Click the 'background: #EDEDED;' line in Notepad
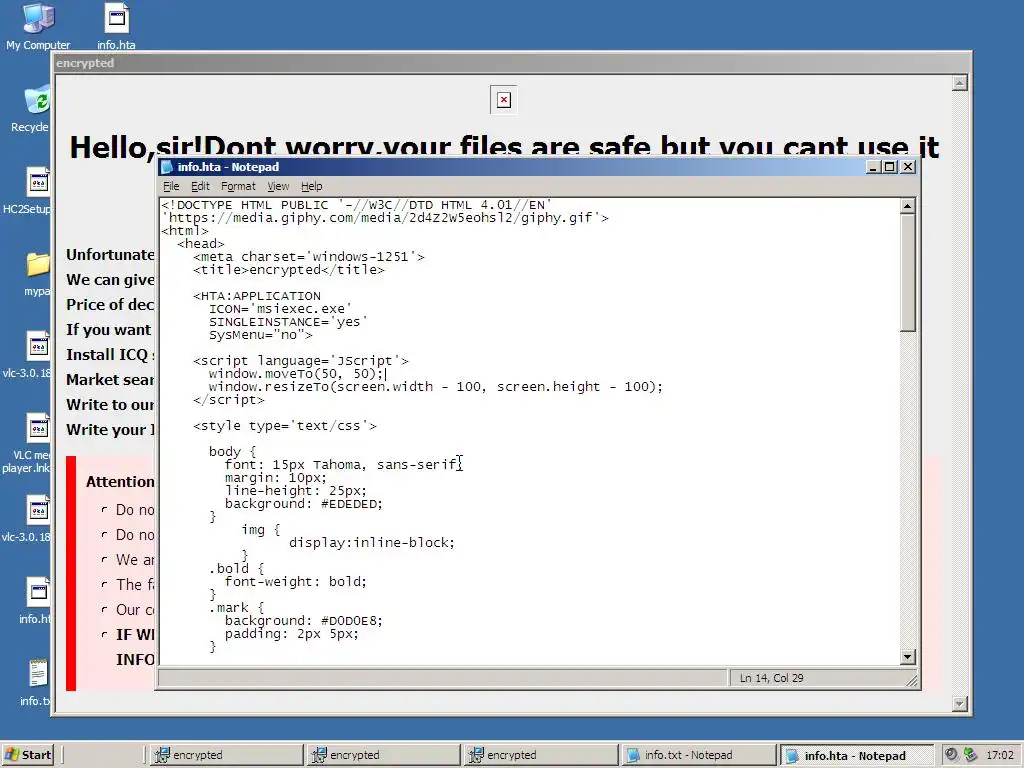Viewport: 1024px width, 768px height. pos(304,504)
